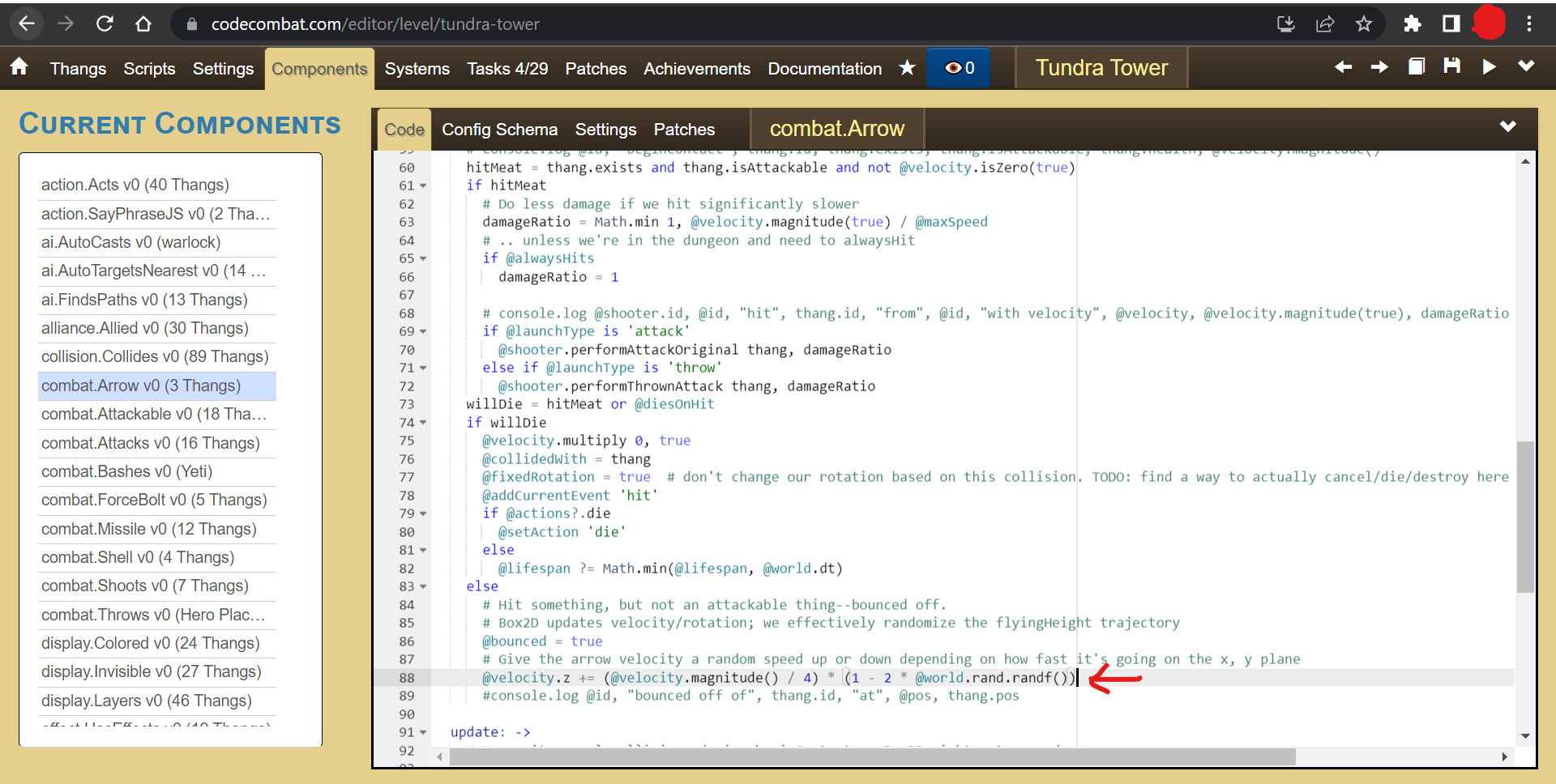The image size is (1556, 784).
Task: Save the level with the floppy disk icon
Action: [x=1452, y=66]
